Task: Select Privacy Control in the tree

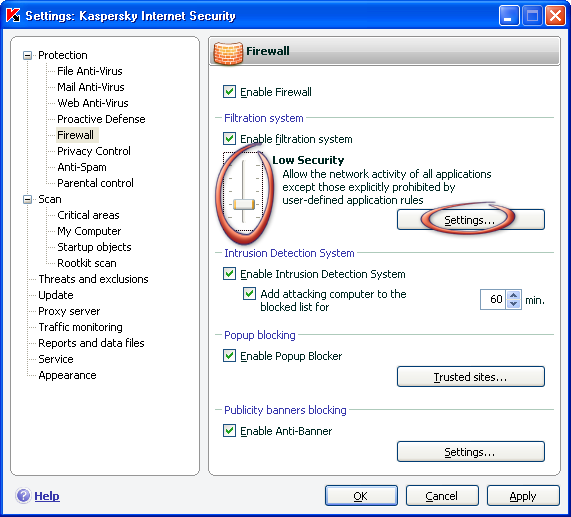Action: (94, 151)
